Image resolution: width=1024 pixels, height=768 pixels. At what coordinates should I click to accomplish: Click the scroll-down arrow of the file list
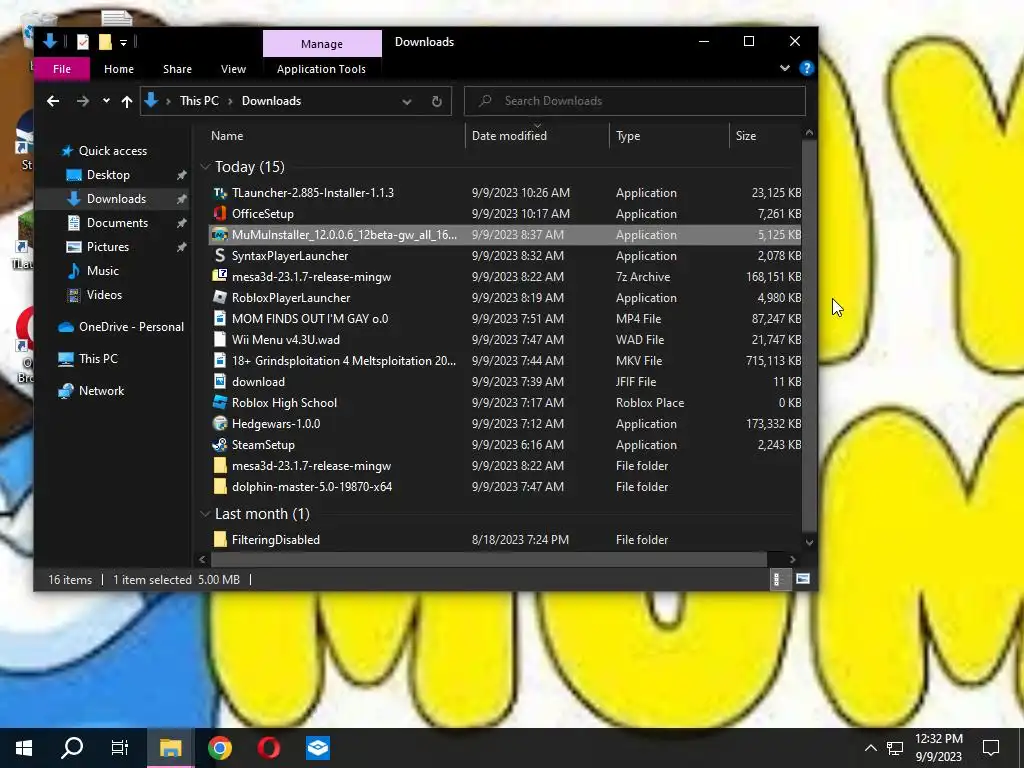pos(809,542)
